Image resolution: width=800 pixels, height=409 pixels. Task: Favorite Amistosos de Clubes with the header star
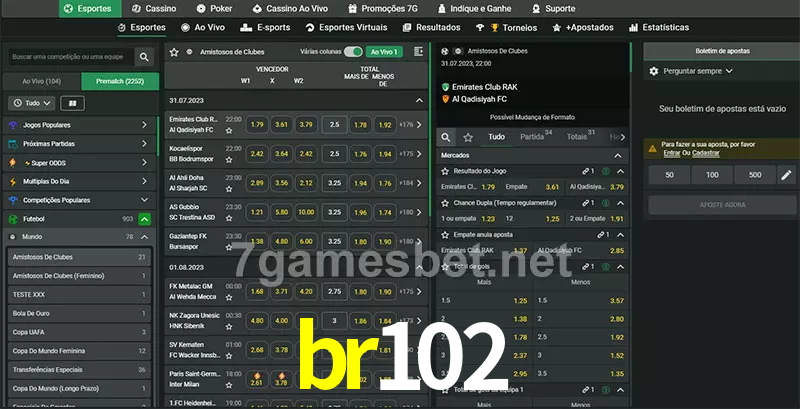(174, 51)
